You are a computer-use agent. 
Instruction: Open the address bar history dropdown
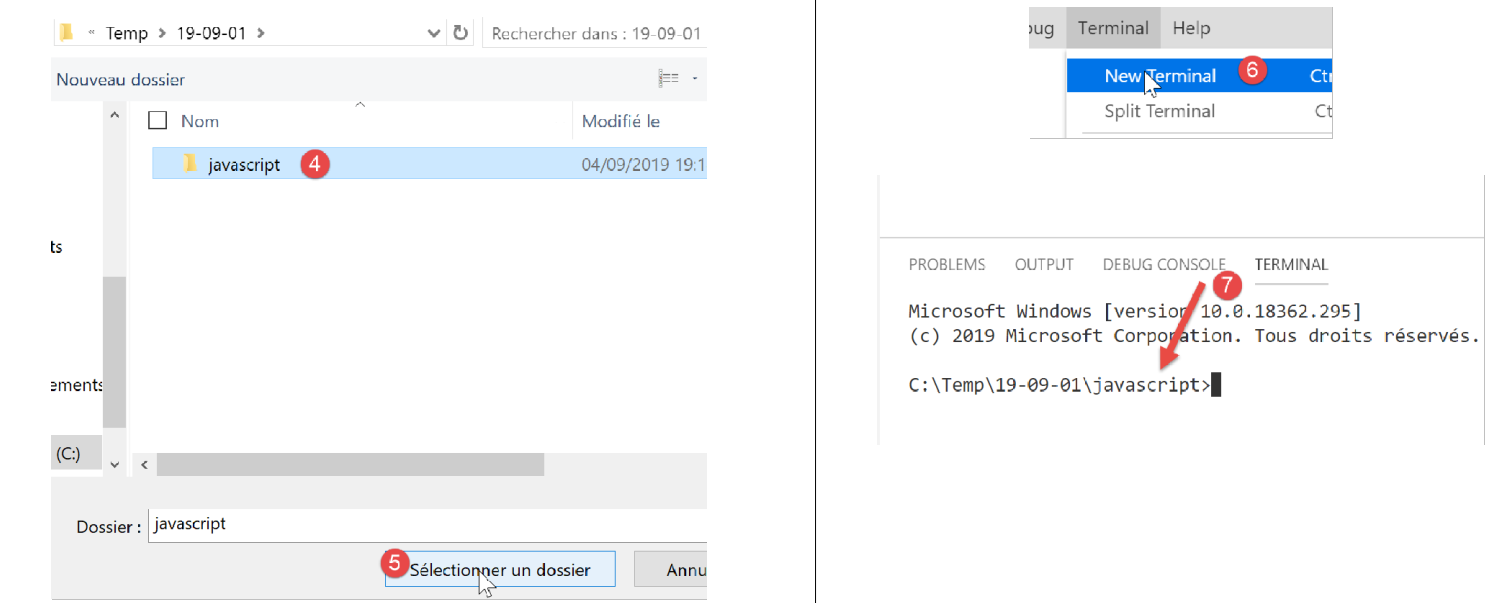tap(434, 33)
